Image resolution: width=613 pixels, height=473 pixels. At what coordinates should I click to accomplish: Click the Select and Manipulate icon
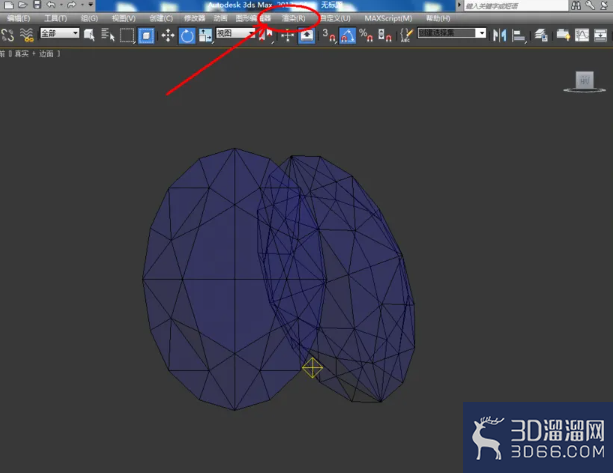(x=287, y=36)
